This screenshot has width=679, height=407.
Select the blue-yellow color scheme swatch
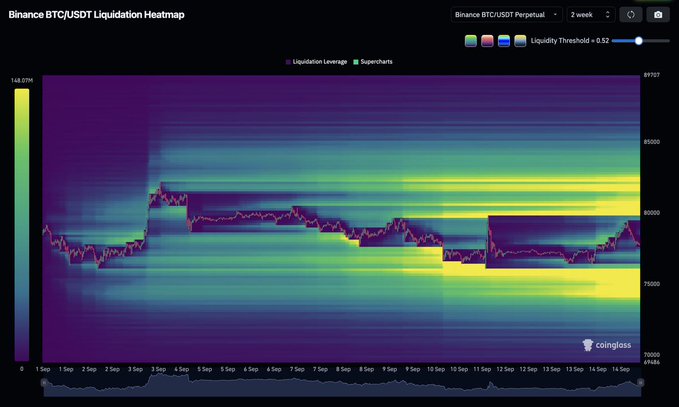tap(504, 41)
